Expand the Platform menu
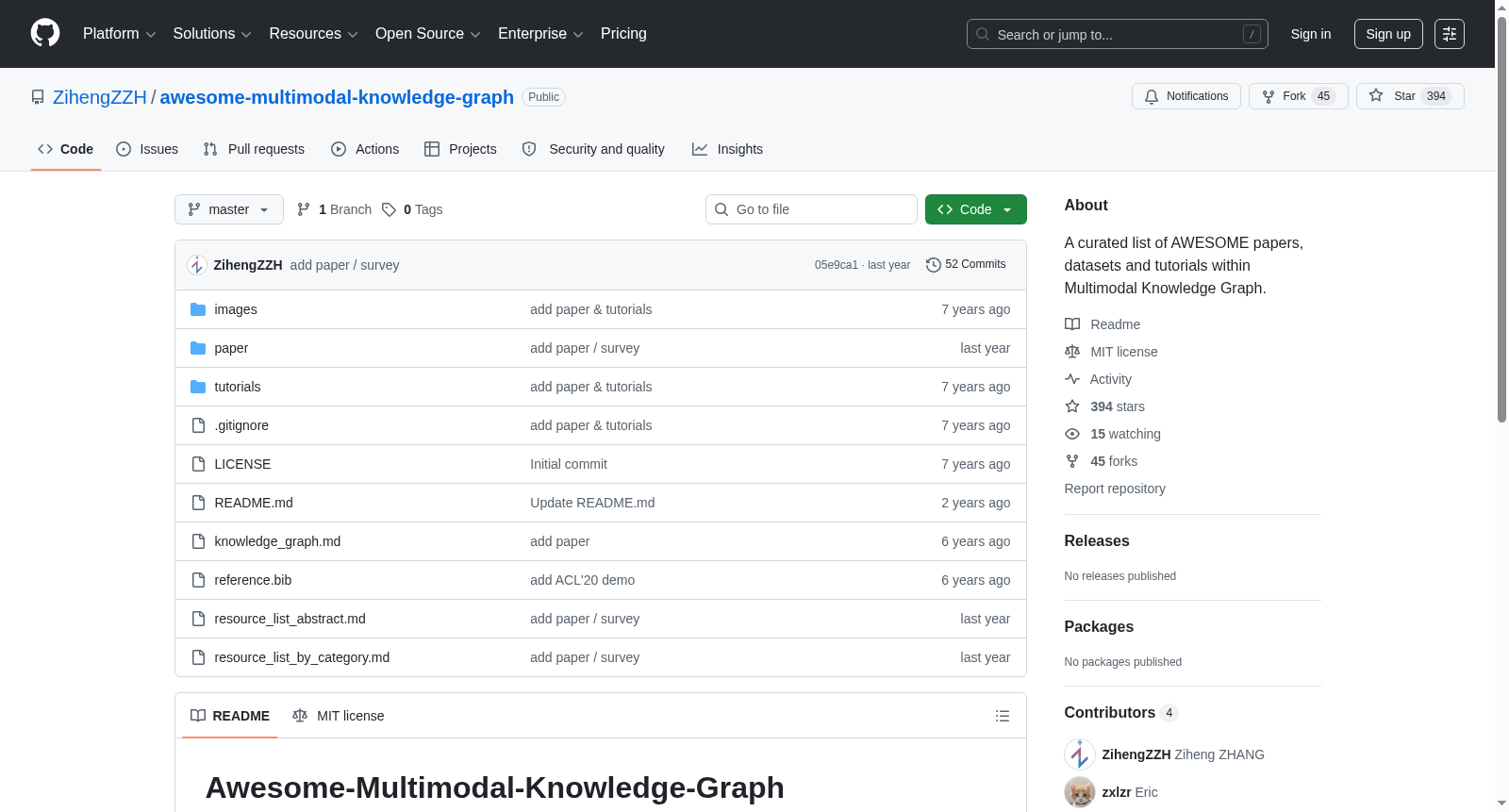The height and width of the screenshot is (812, 1509). 119,34
